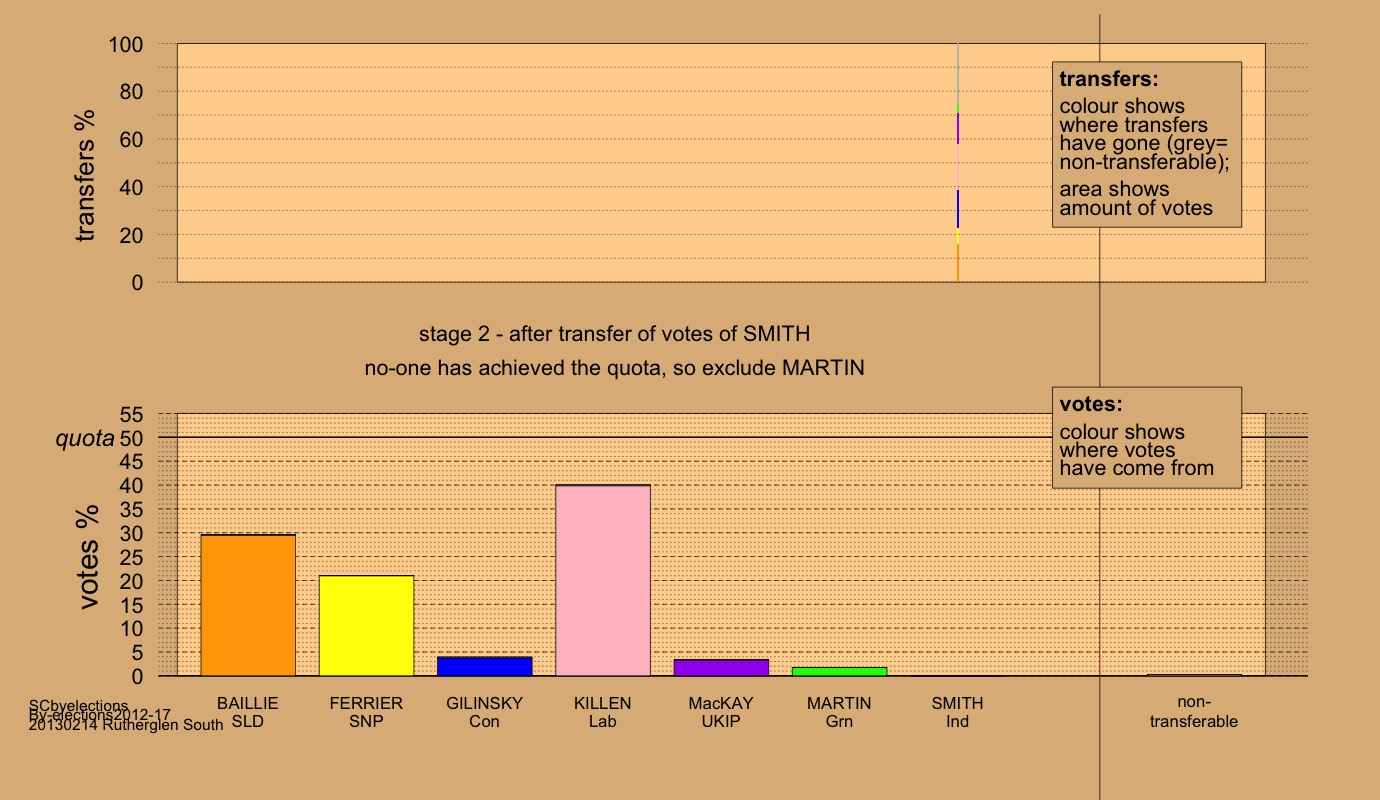Click the purple MacKAY UKIP bar
This screenshot has height=800, width=1380.
click(x=721, y=668)
